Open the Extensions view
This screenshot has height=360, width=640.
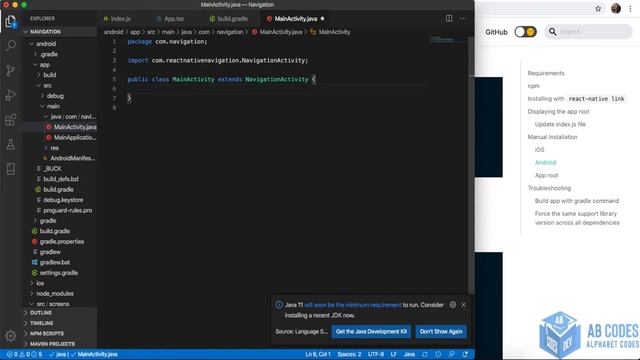click(11, 120)
